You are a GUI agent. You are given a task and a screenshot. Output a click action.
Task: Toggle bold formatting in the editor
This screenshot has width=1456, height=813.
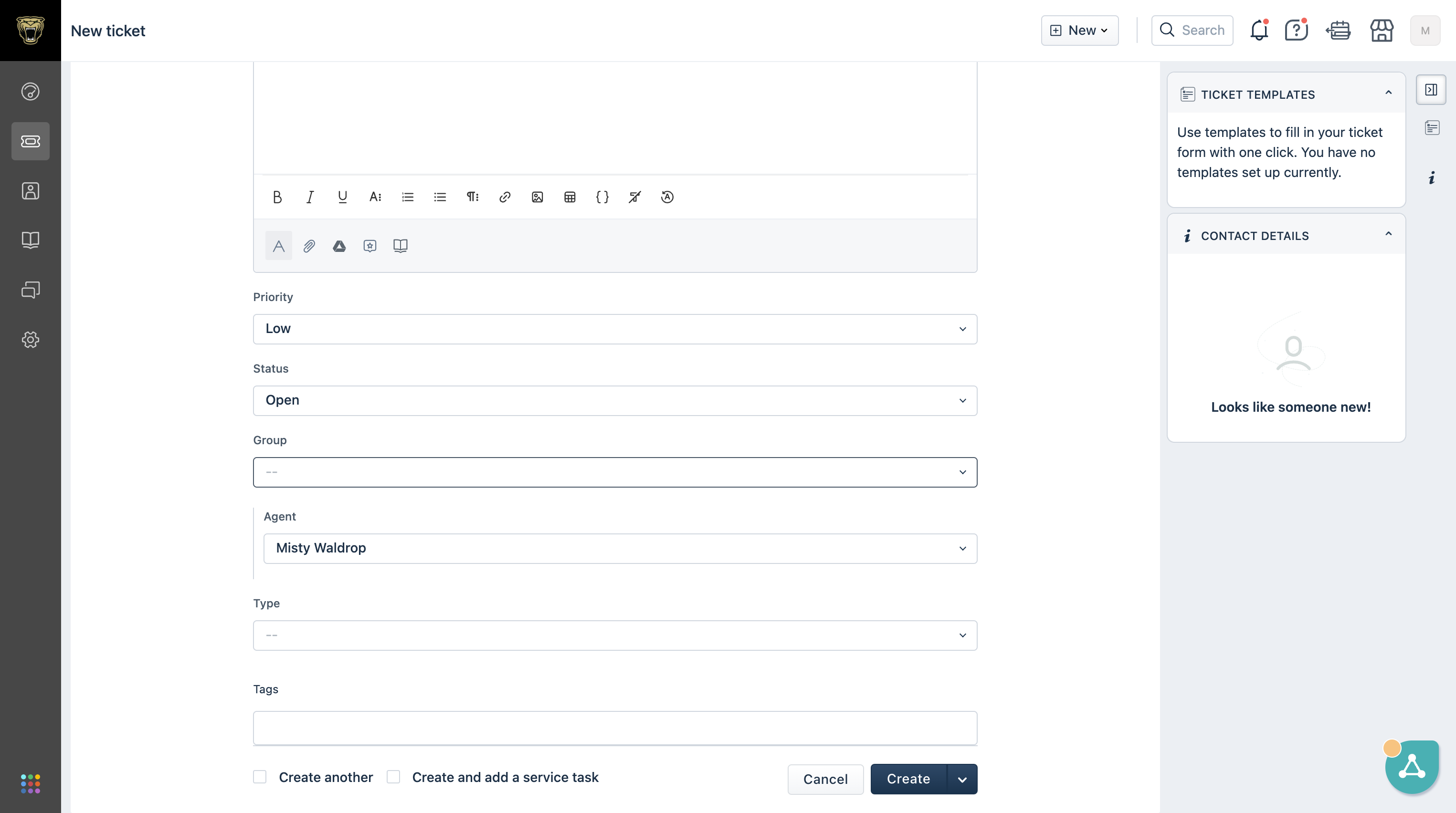277,197
